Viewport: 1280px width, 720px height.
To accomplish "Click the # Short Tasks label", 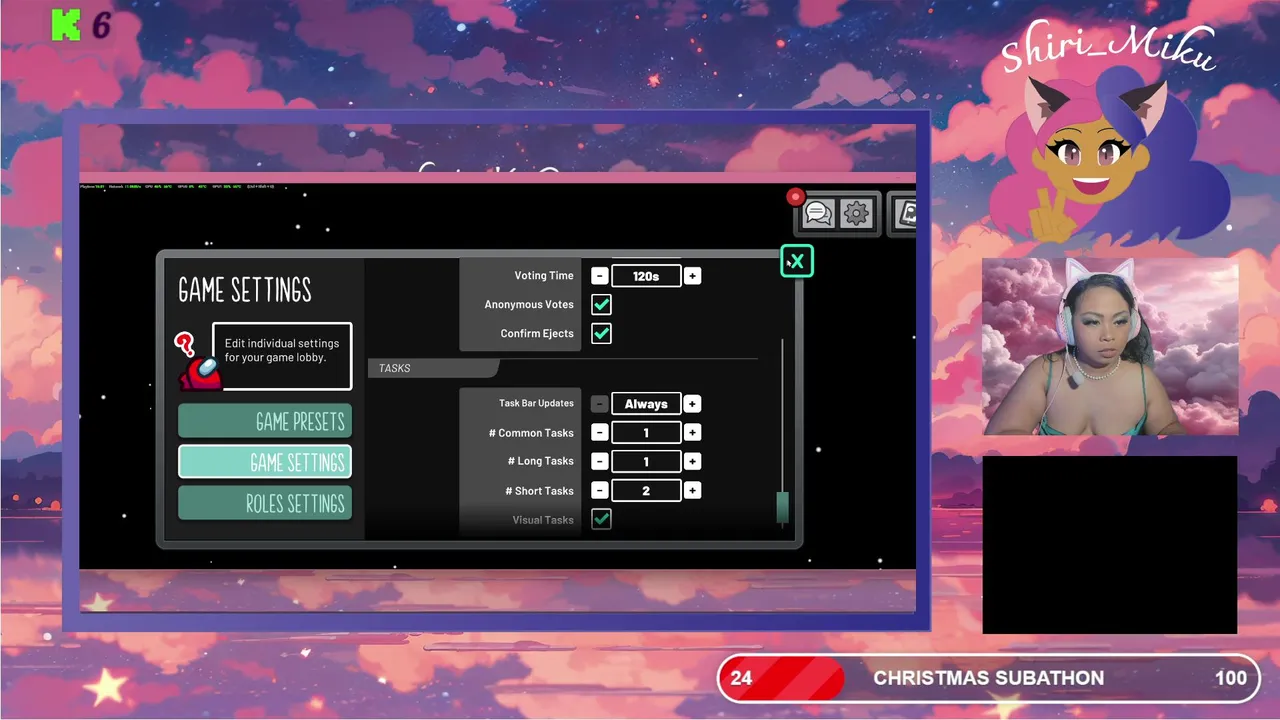I will coord(539,491).
